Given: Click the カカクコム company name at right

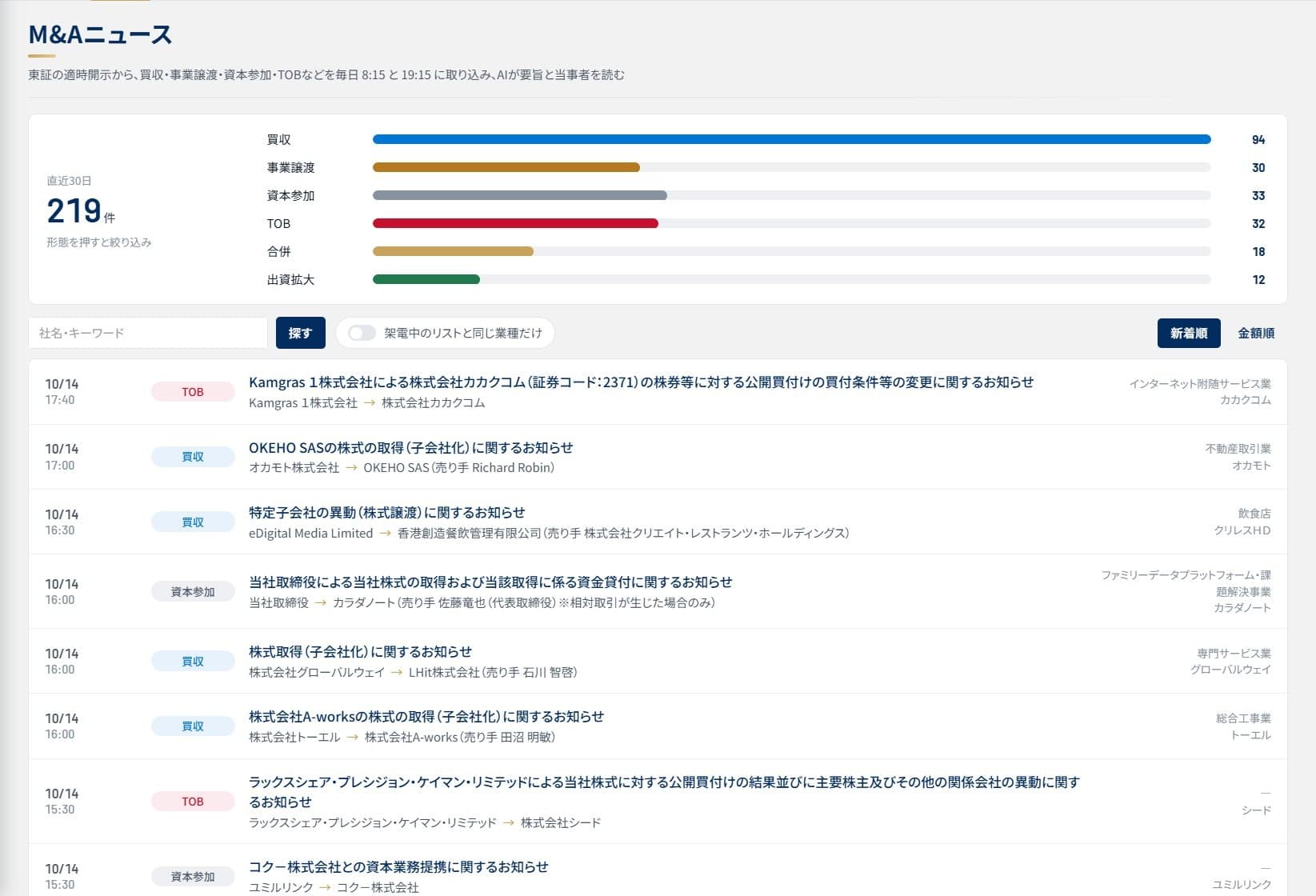Looking at the screenshot, I should pos(1246,400).
